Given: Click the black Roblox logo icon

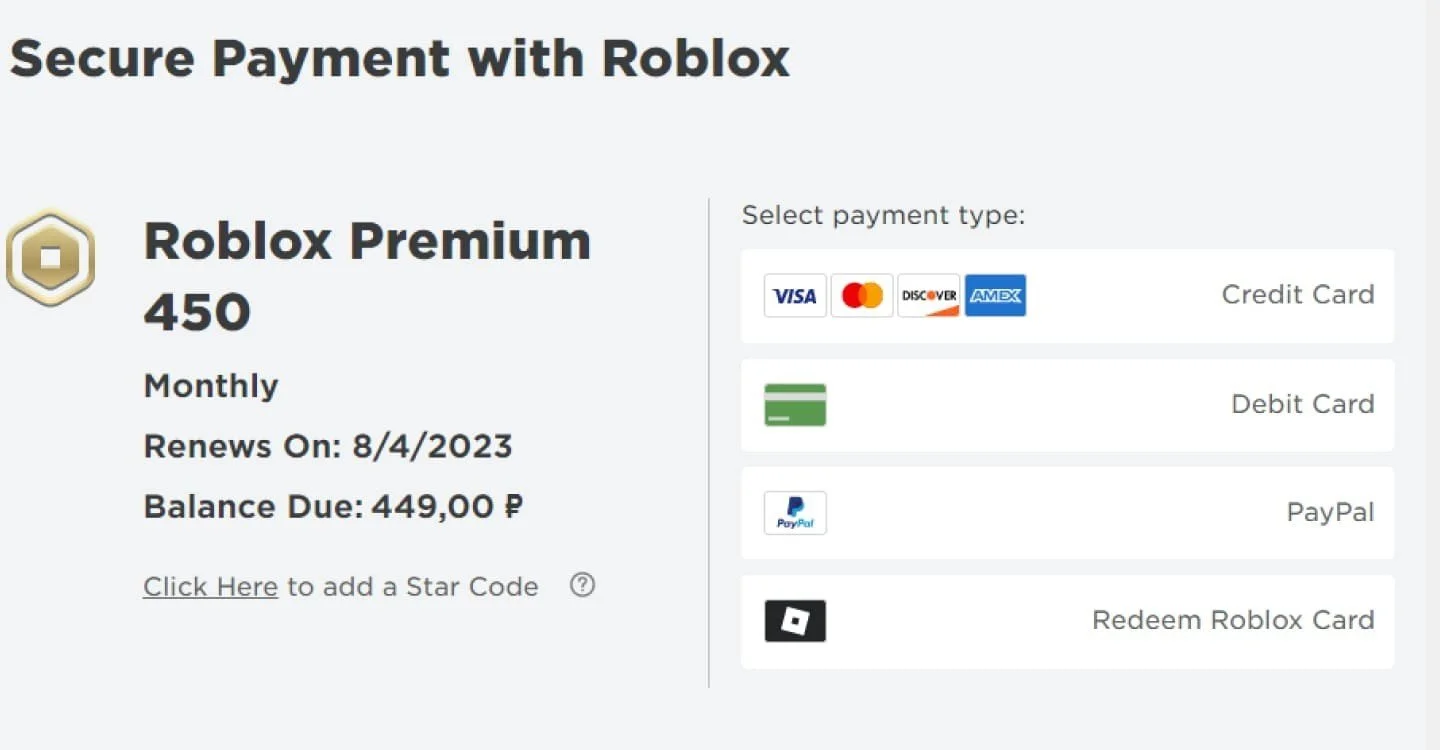Looking at the screenshot, I should coord(795,621).
